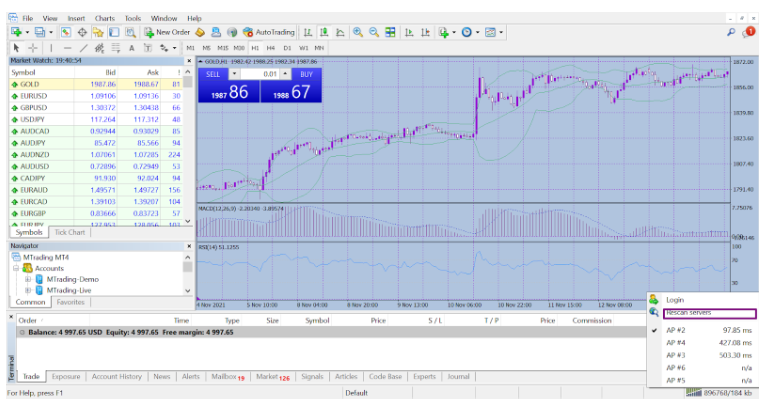Switch timeframe to M30

[x=239, y=48]
